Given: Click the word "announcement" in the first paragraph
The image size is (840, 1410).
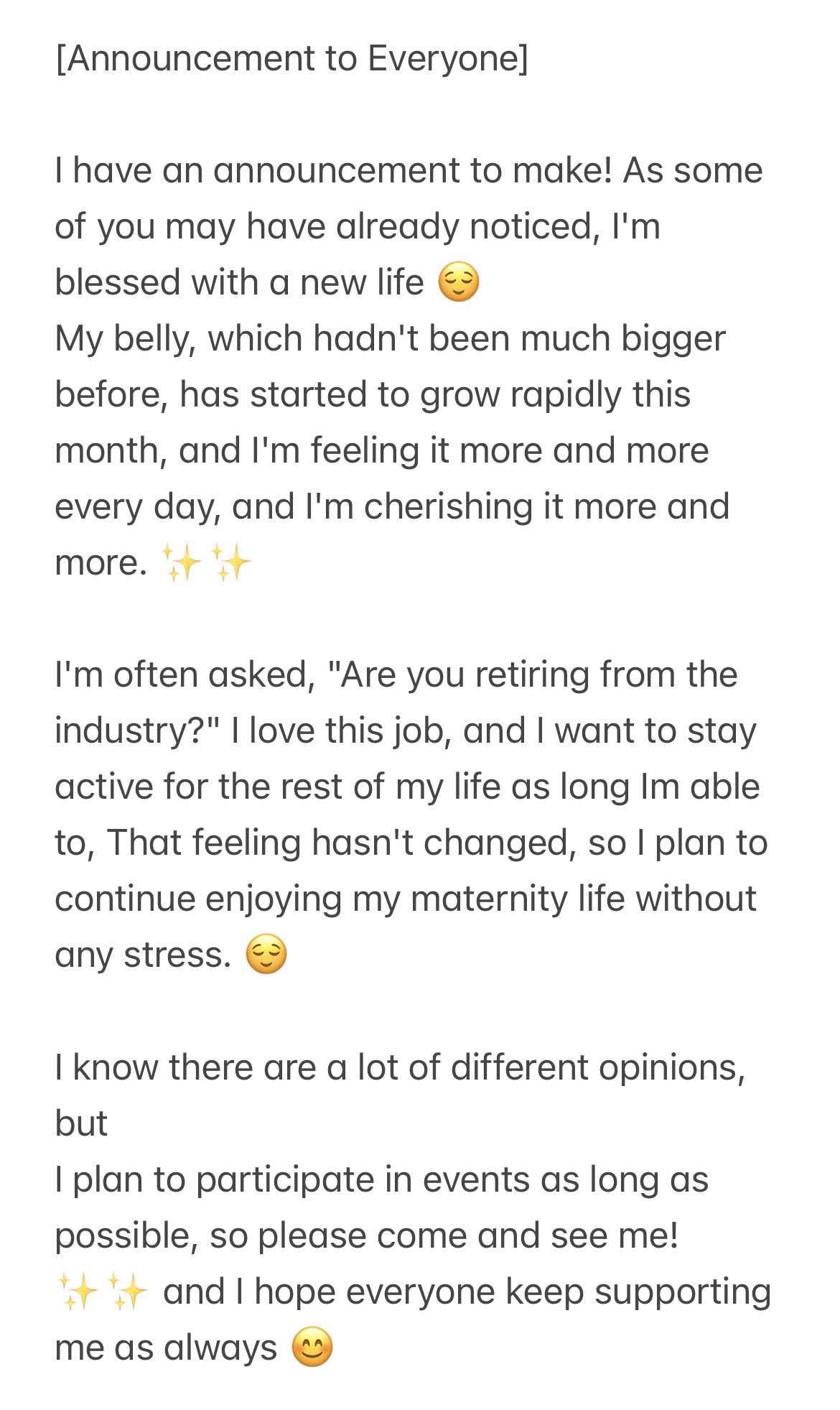Looking at the screenshot, I should 336,171.
